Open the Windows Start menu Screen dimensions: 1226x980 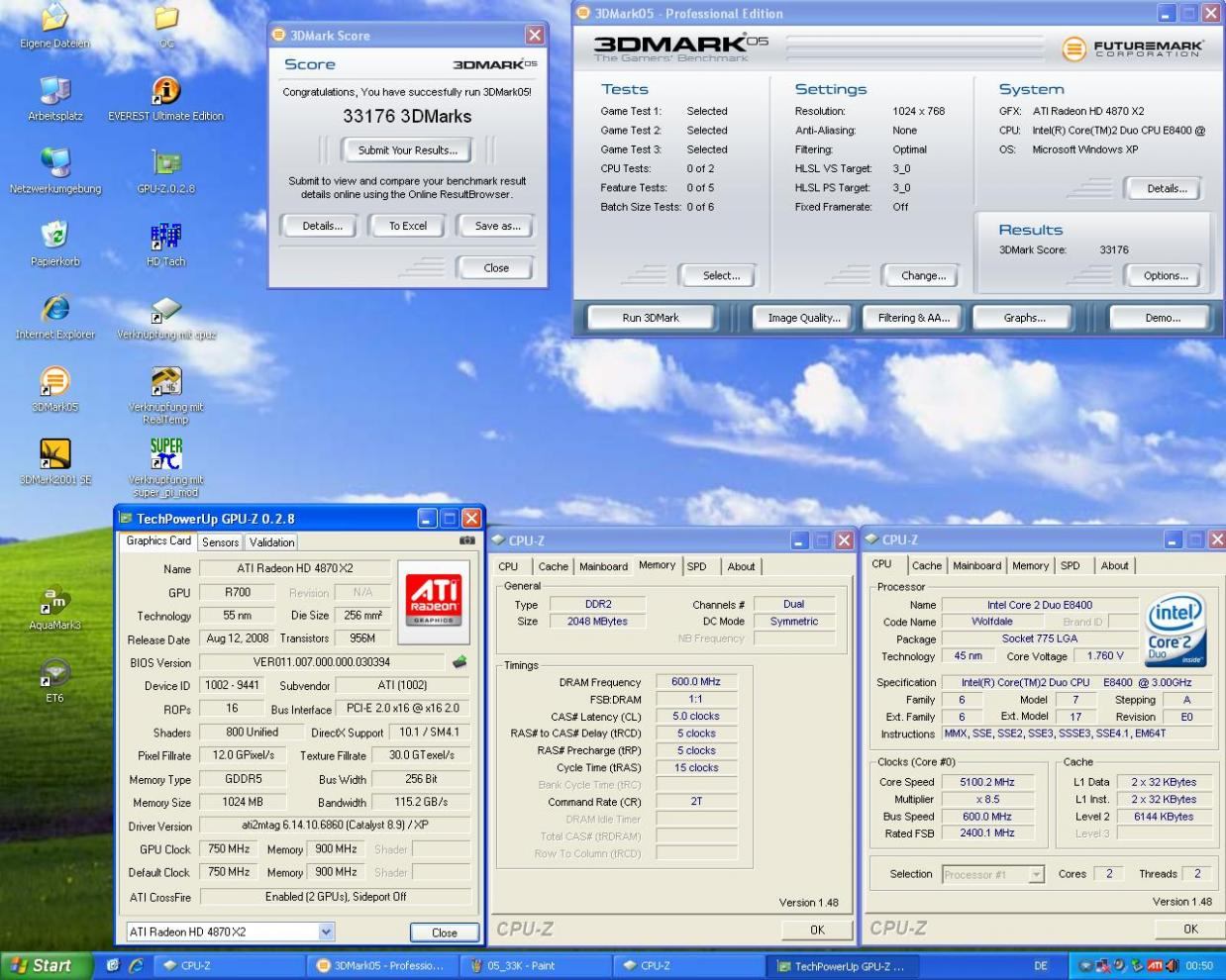(x=47, y=966)
